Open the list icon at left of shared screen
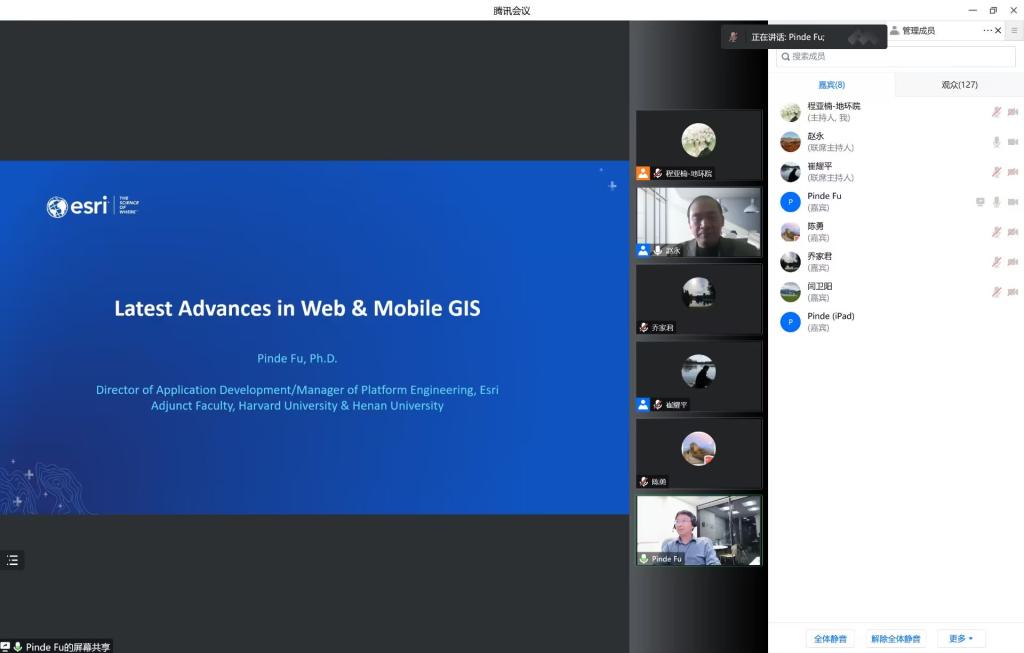Viewport: 1024px width, 653px height. pos(12,560)
